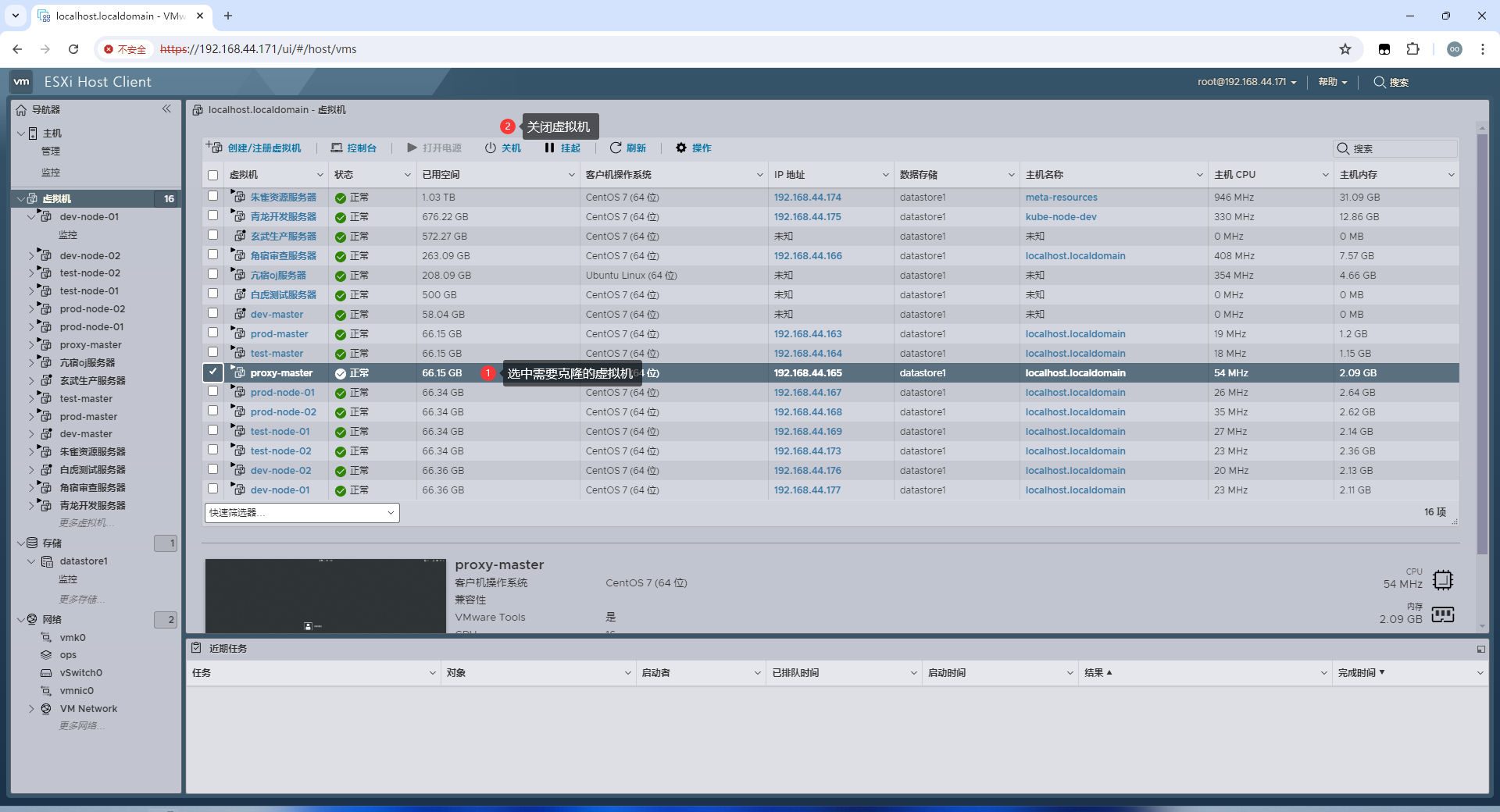Viewport: 1500px width, 812px height.
Task: Toggle the select-all checkbox in table header
Action: pos(212,175)
